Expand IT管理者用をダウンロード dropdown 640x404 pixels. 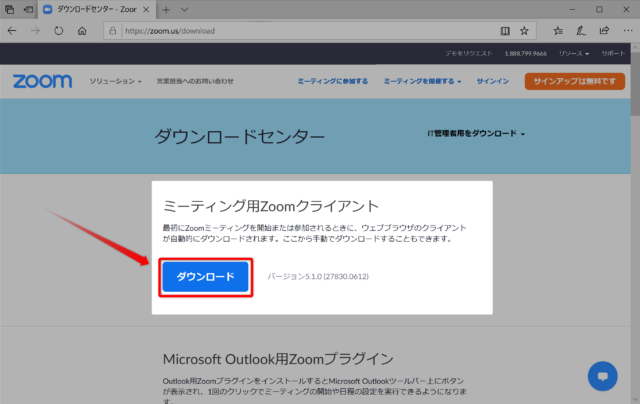point(476,133)
